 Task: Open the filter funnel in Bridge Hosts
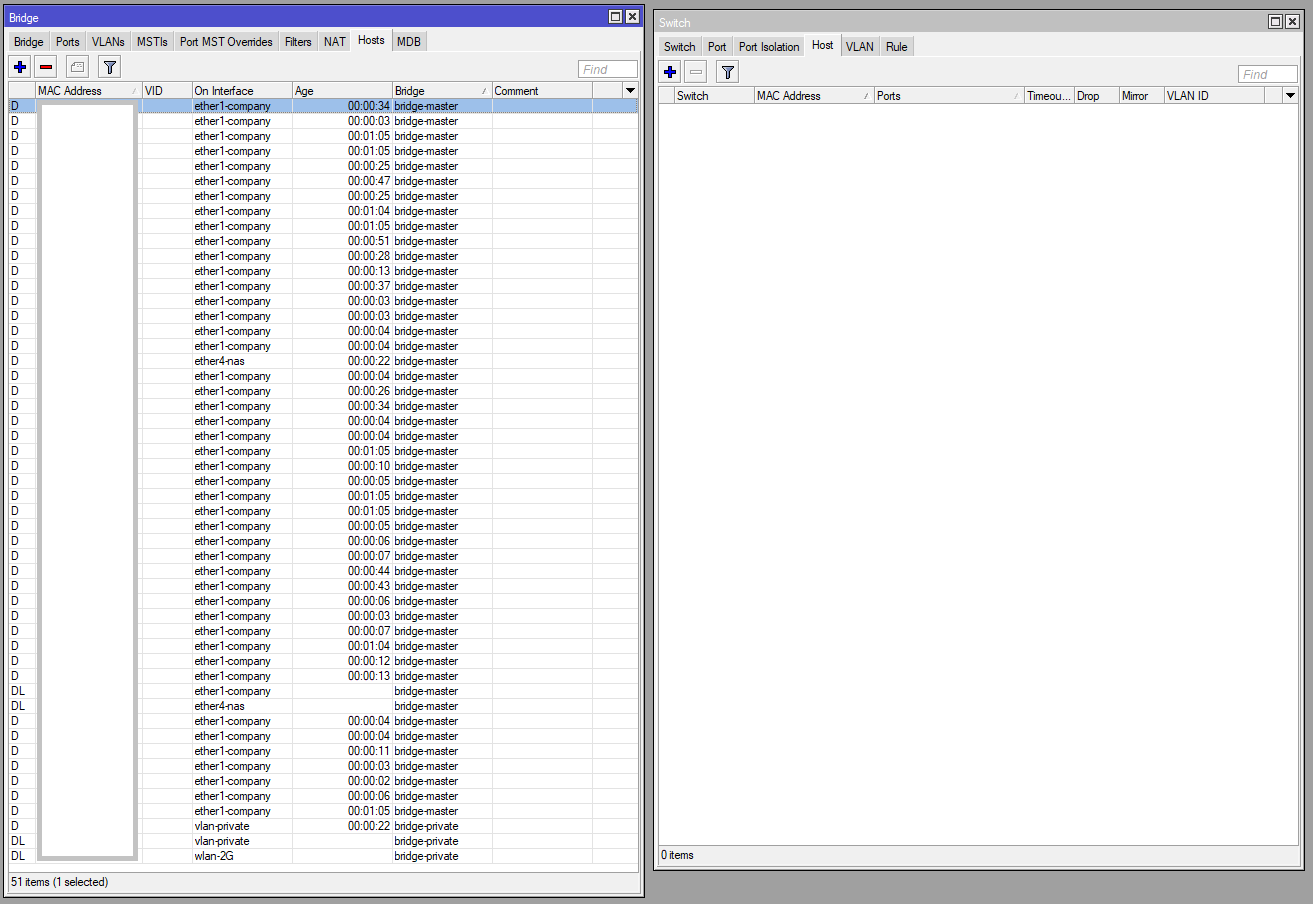tap(109, 66)
